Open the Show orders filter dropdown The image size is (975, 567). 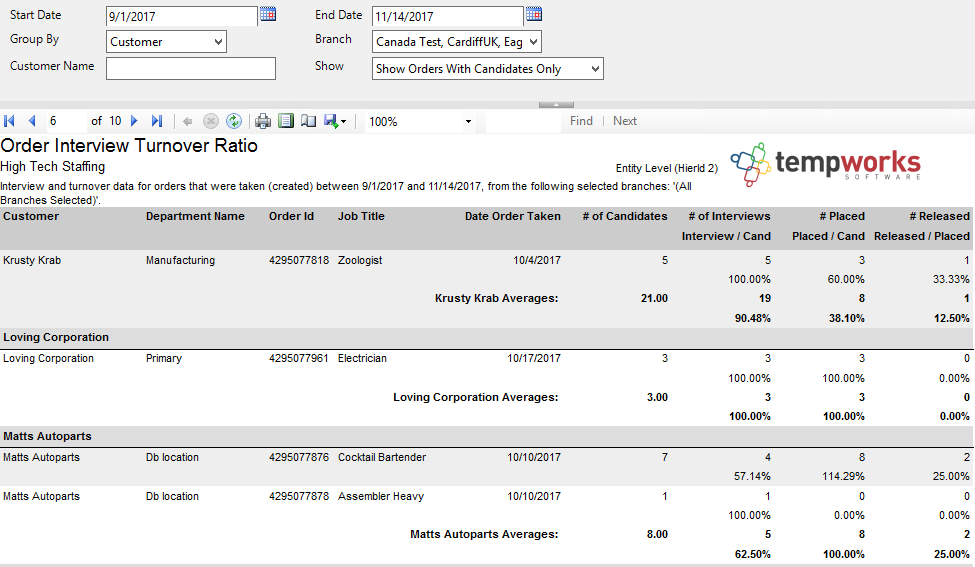pyautogui.click(x=595, y=69)
